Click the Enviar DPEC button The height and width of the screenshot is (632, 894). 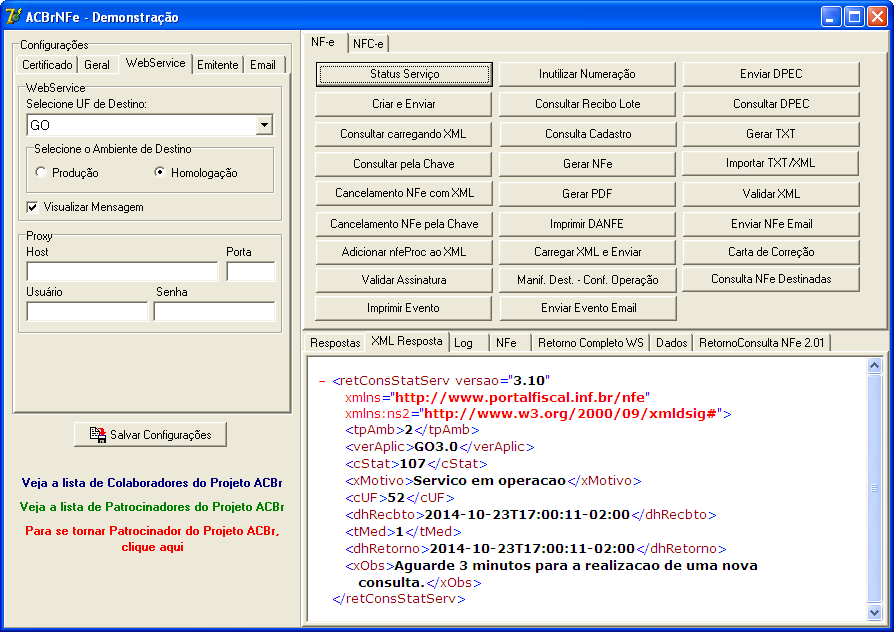[x=771, y=74]
